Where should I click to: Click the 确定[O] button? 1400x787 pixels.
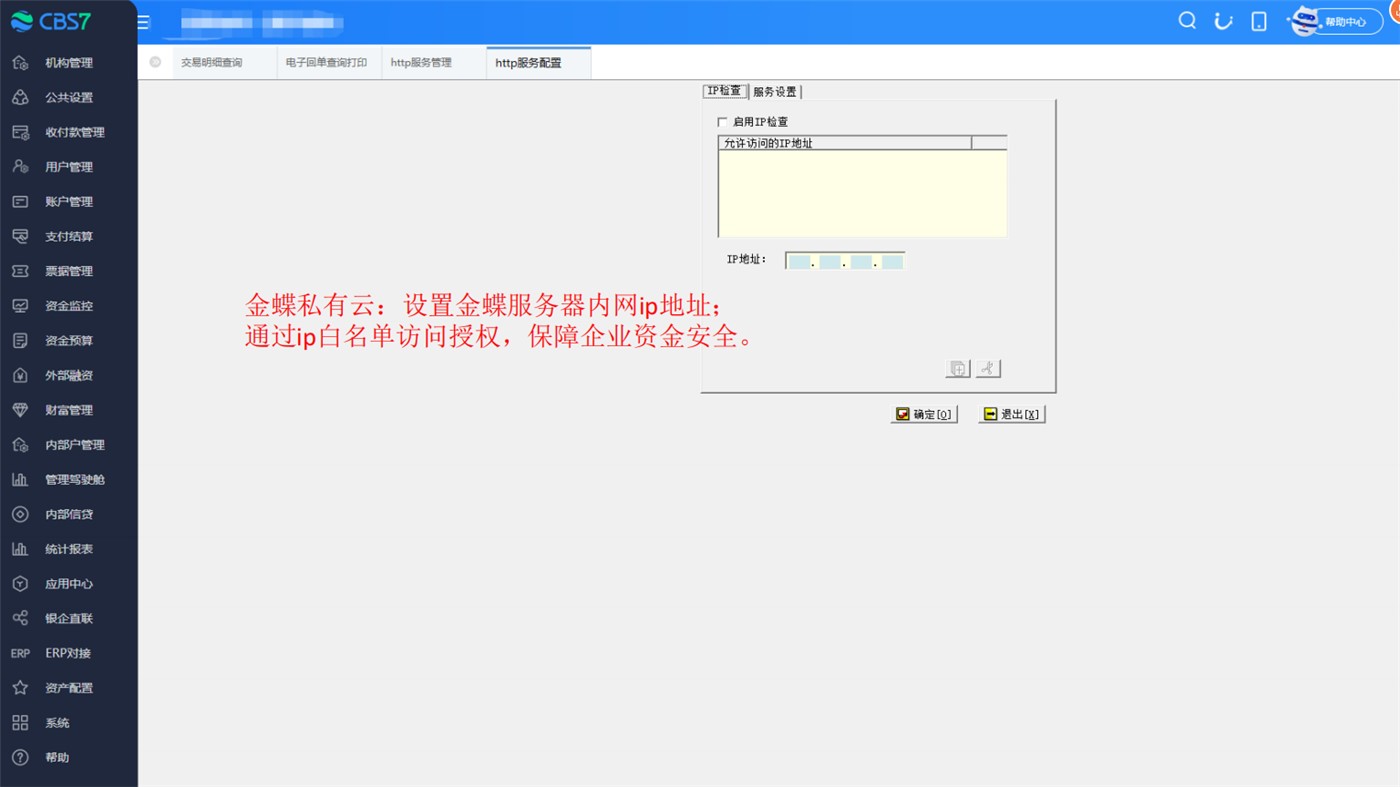(x=924, y=414)
